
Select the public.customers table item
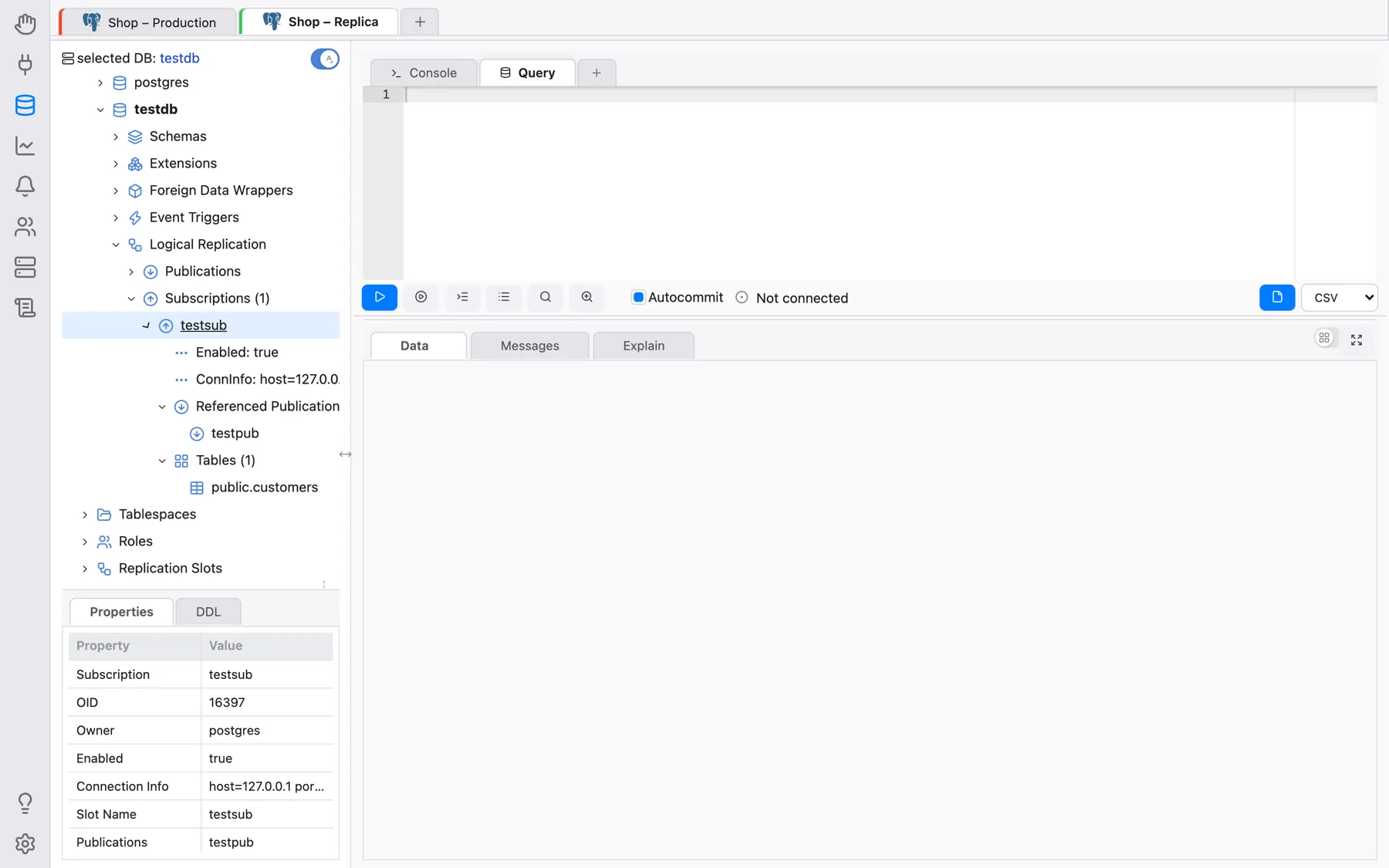(x=264, y=488)
